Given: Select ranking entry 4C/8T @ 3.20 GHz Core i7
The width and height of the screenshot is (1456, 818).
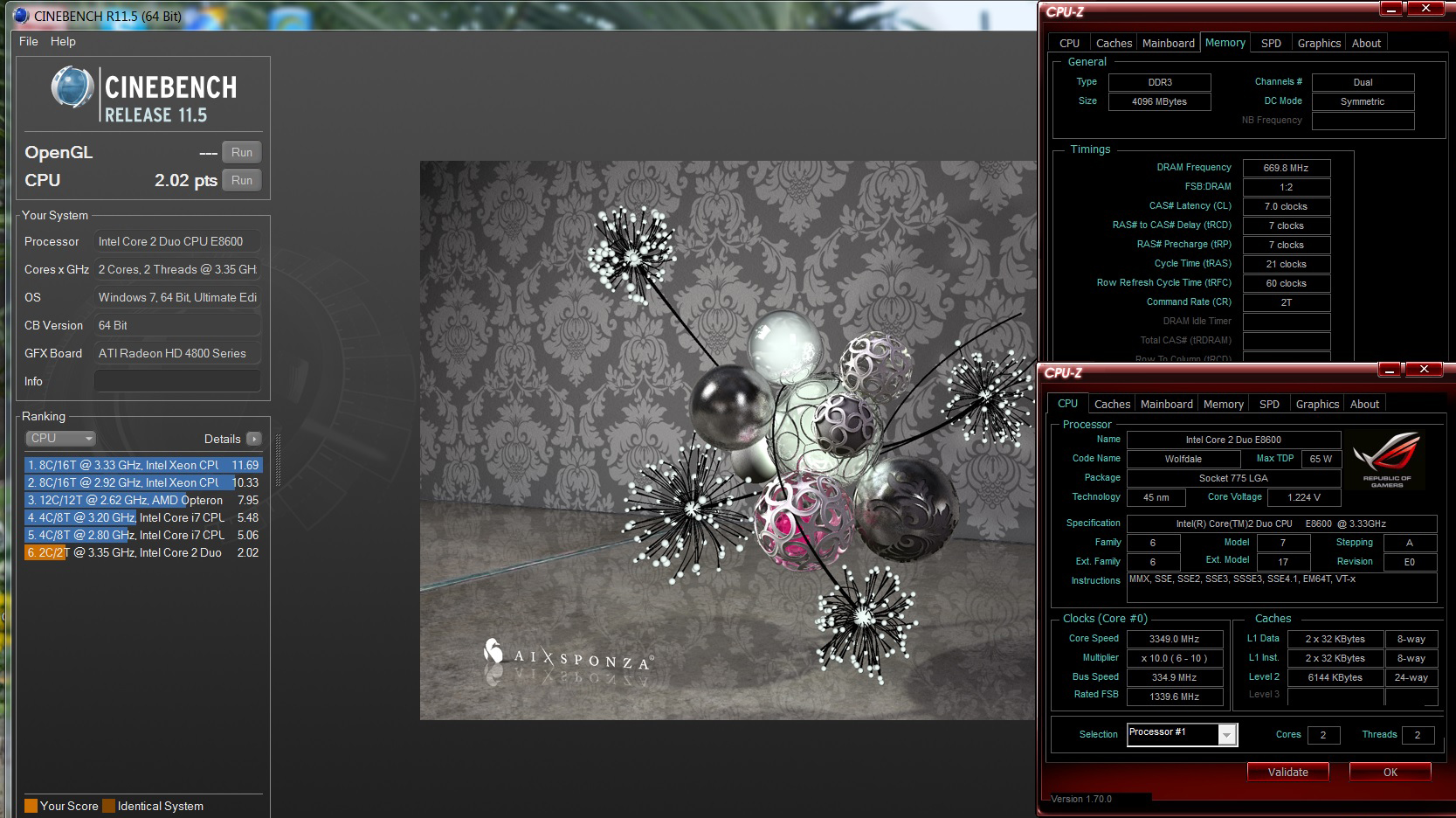Looking at the screenshot, I should click(x=143, y=517).
